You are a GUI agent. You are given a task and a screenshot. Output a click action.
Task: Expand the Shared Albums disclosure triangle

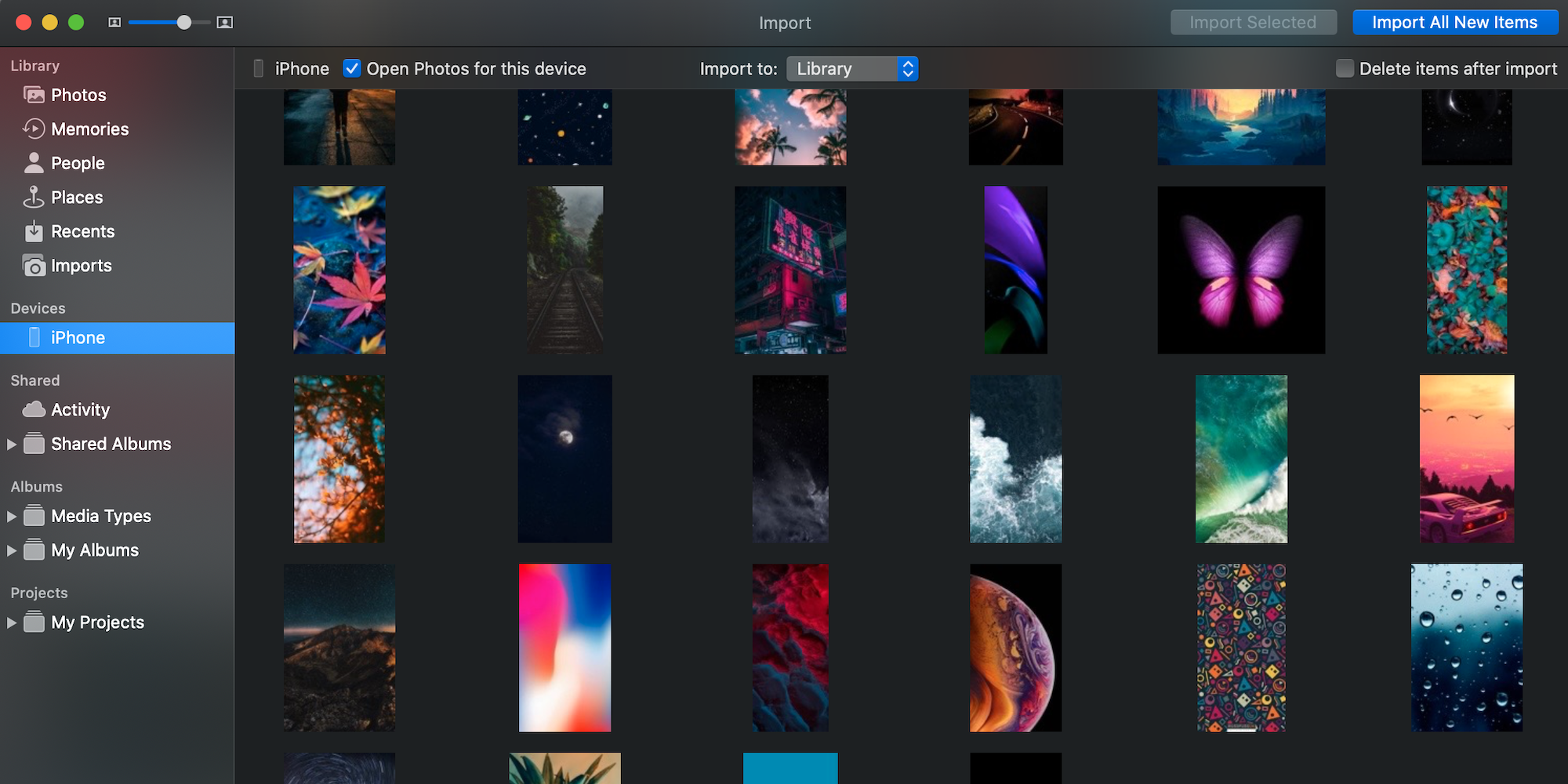click(x=12, y=444)
